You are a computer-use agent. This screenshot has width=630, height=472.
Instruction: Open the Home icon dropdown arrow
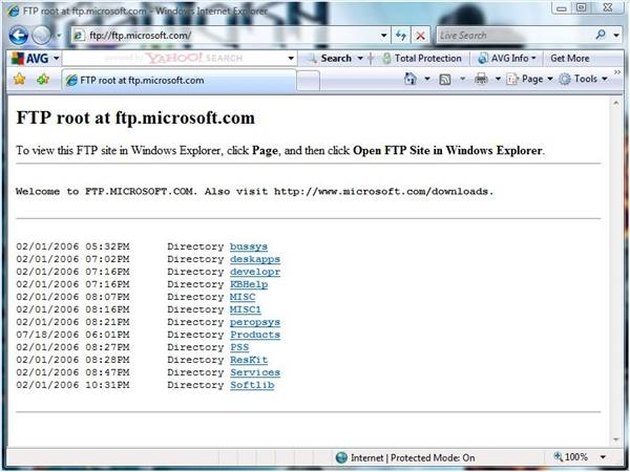pyautogui.click(x=427, y=79)
